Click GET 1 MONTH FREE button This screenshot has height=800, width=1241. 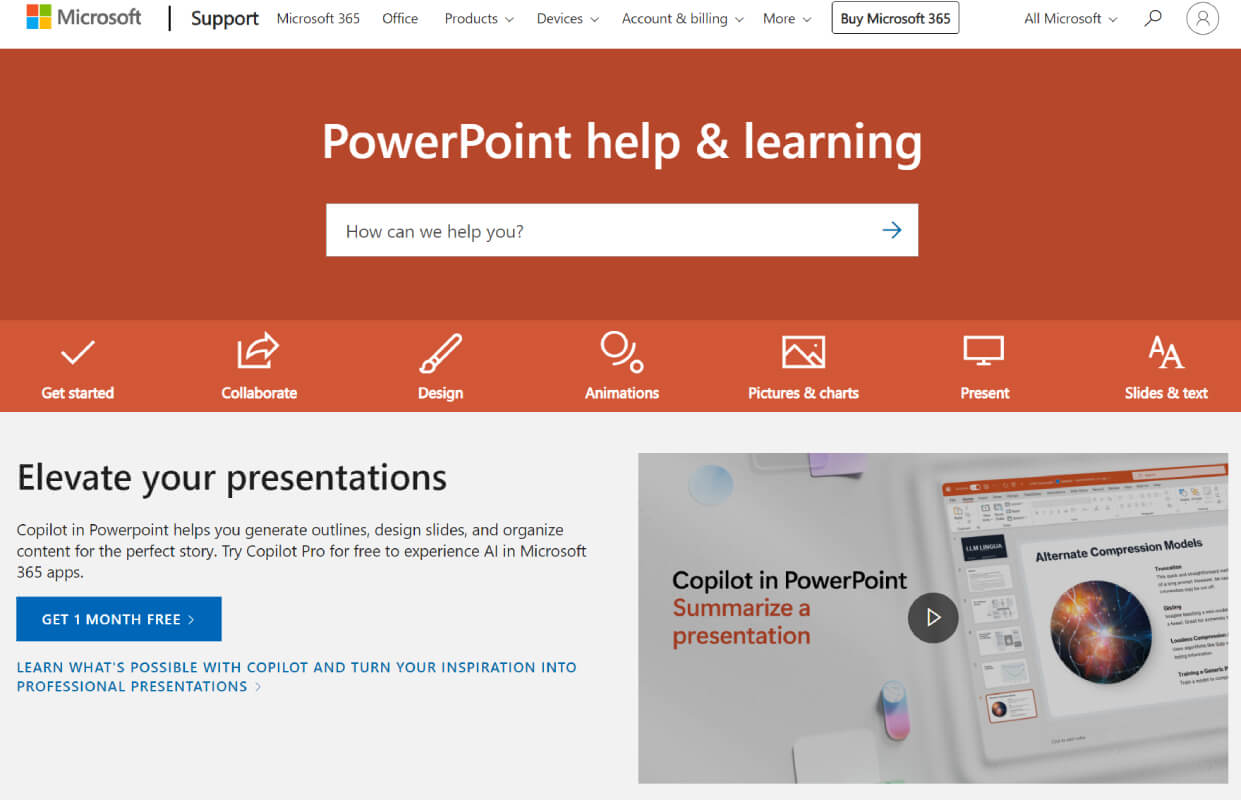(x=119, y=619)
